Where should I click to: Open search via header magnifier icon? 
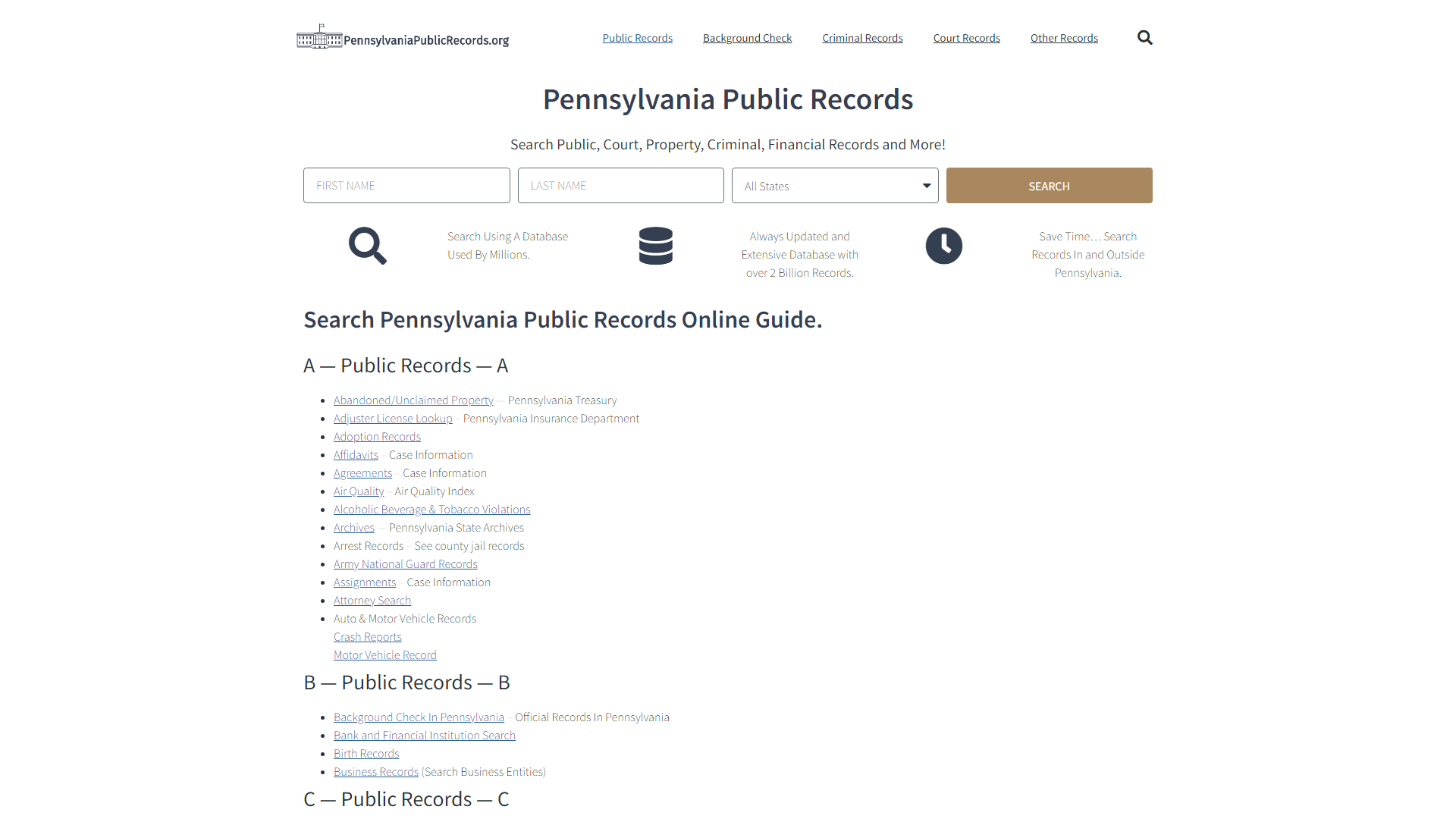point(1144,38)
